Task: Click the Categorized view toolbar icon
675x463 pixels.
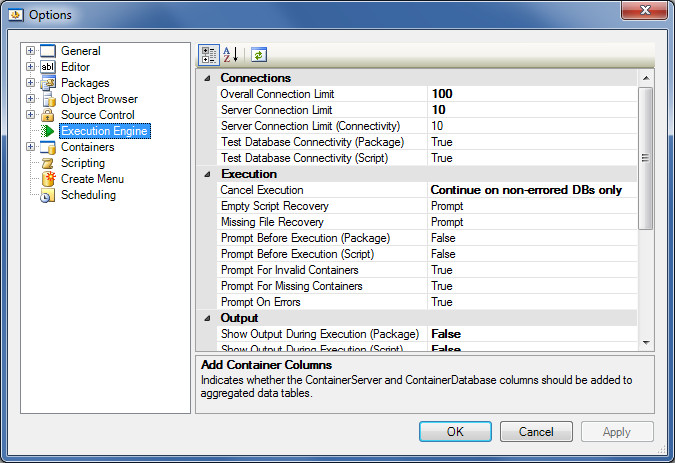Action: pos(209,54)
